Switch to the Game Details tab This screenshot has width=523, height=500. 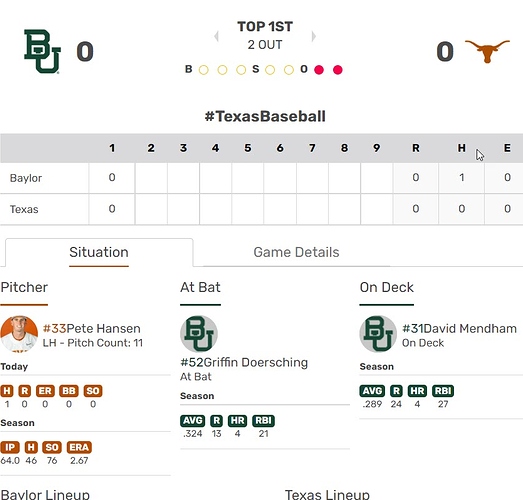(x=296, y=252)
